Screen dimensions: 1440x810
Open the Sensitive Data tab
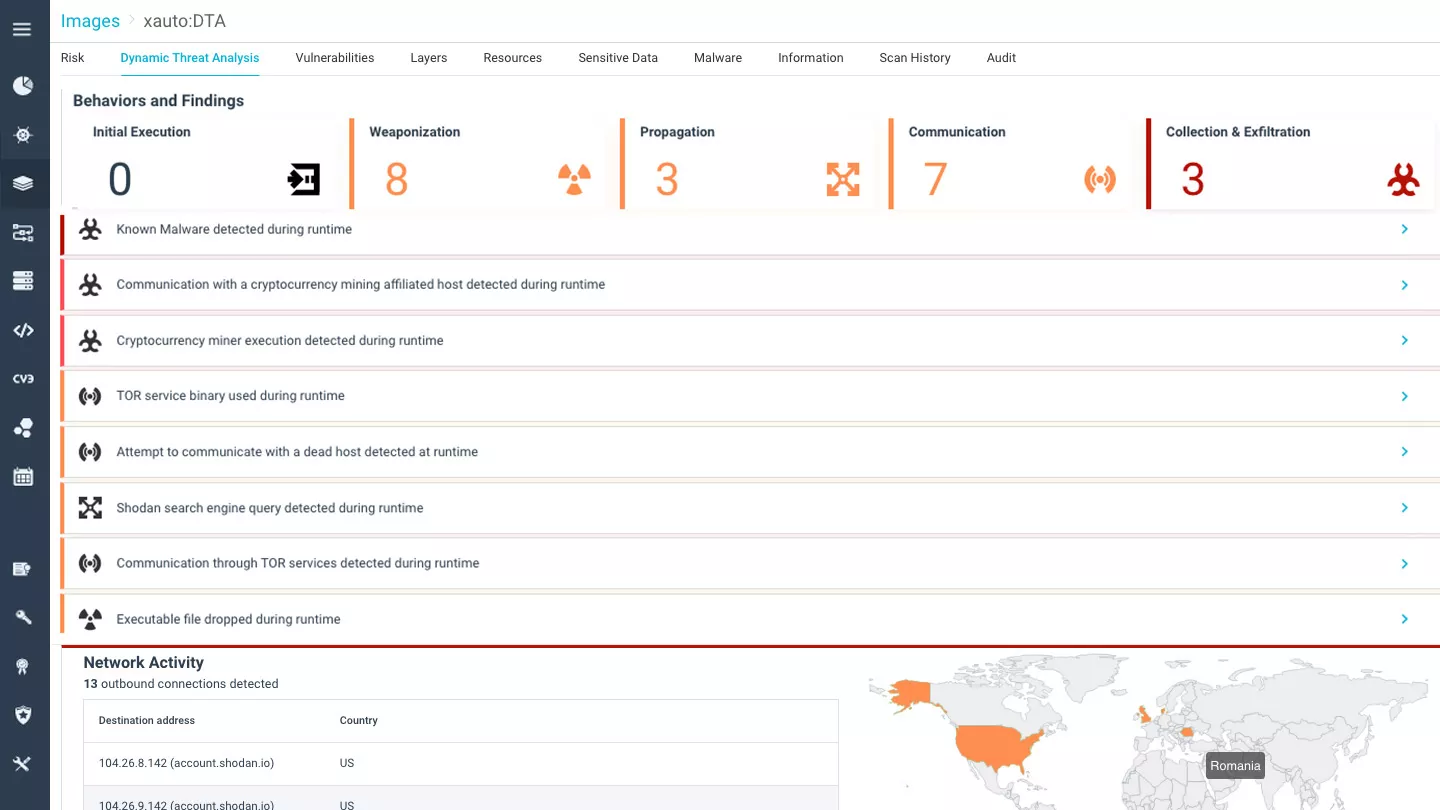click(618, 58)
